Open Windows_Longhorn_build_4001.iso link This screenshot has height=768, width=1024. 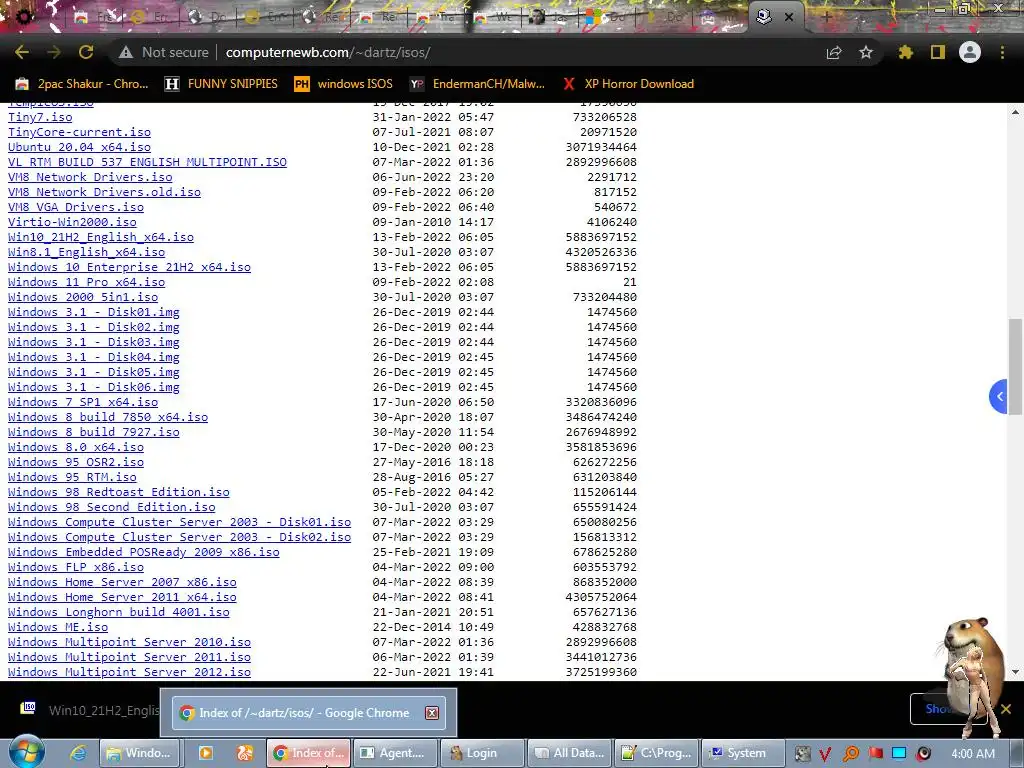pos(119,613)
